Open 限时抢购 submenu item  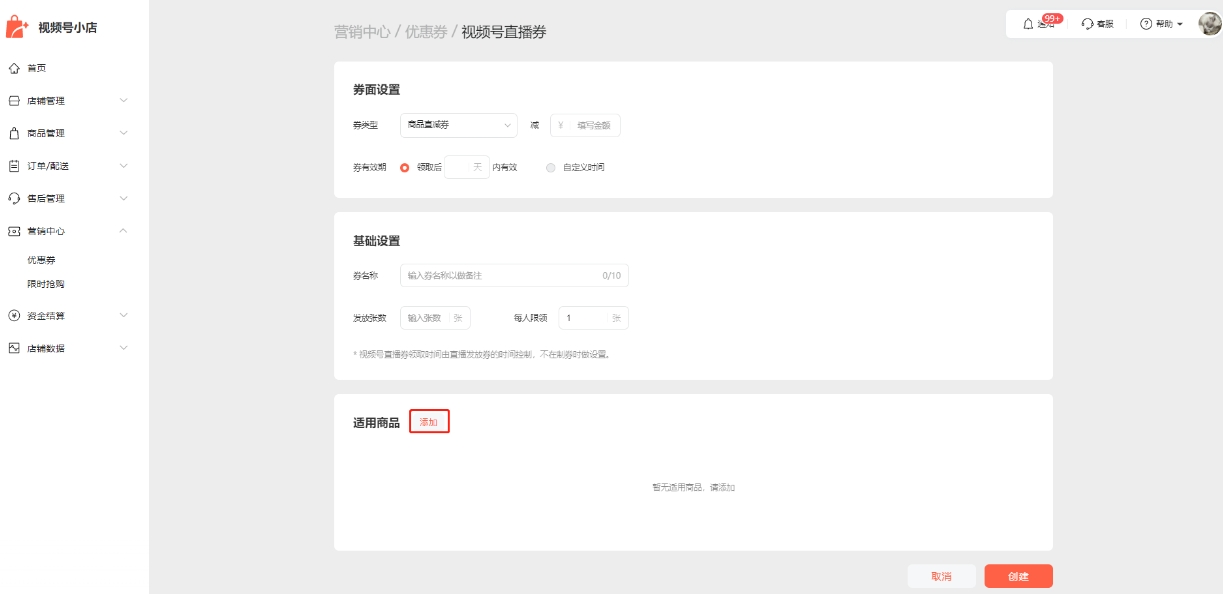pyautogui.click(x=46, y=284)
